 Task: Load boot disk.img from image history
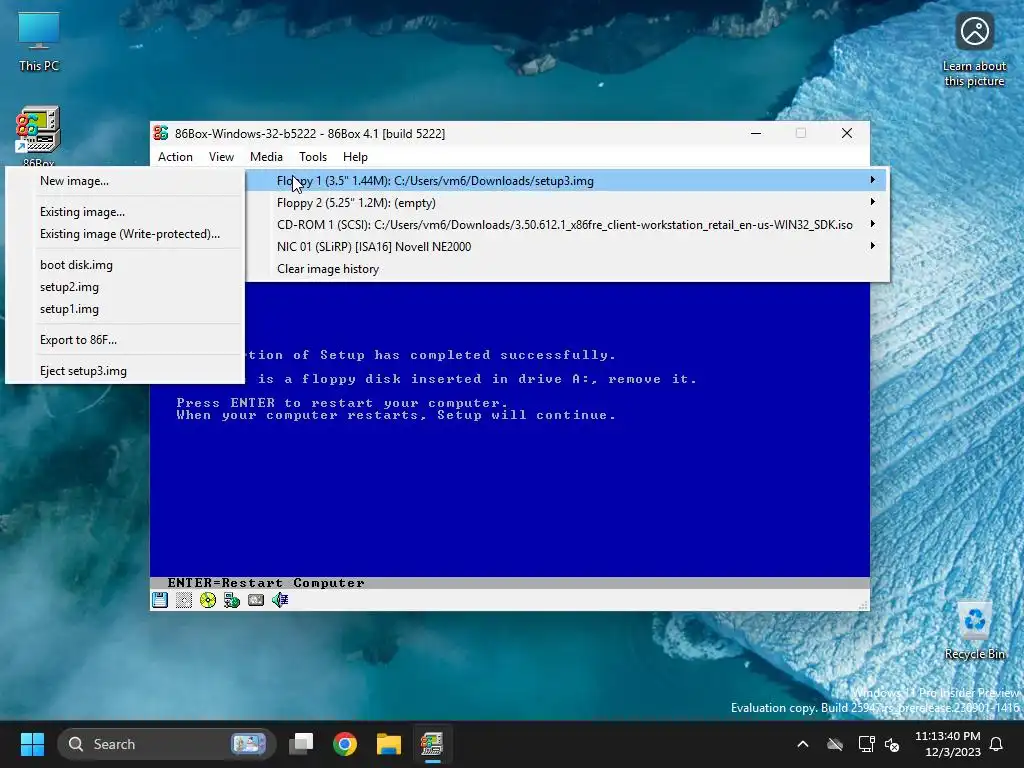pos(125,264)
